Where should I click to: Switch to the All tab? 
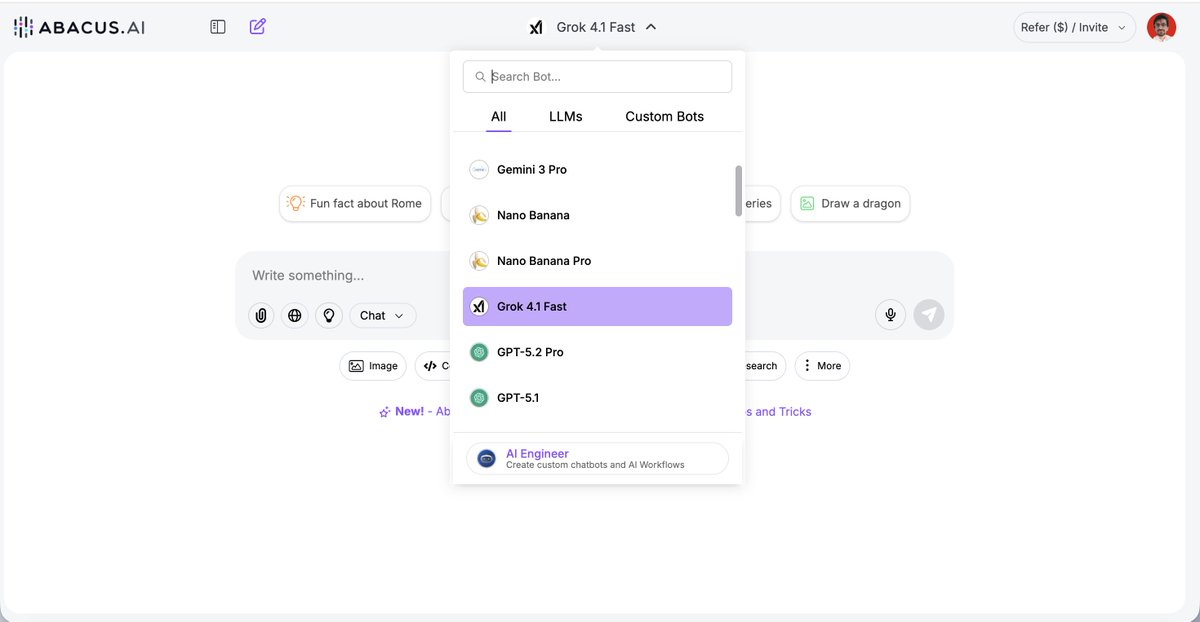pyautogui.click(x=498, y=117)
